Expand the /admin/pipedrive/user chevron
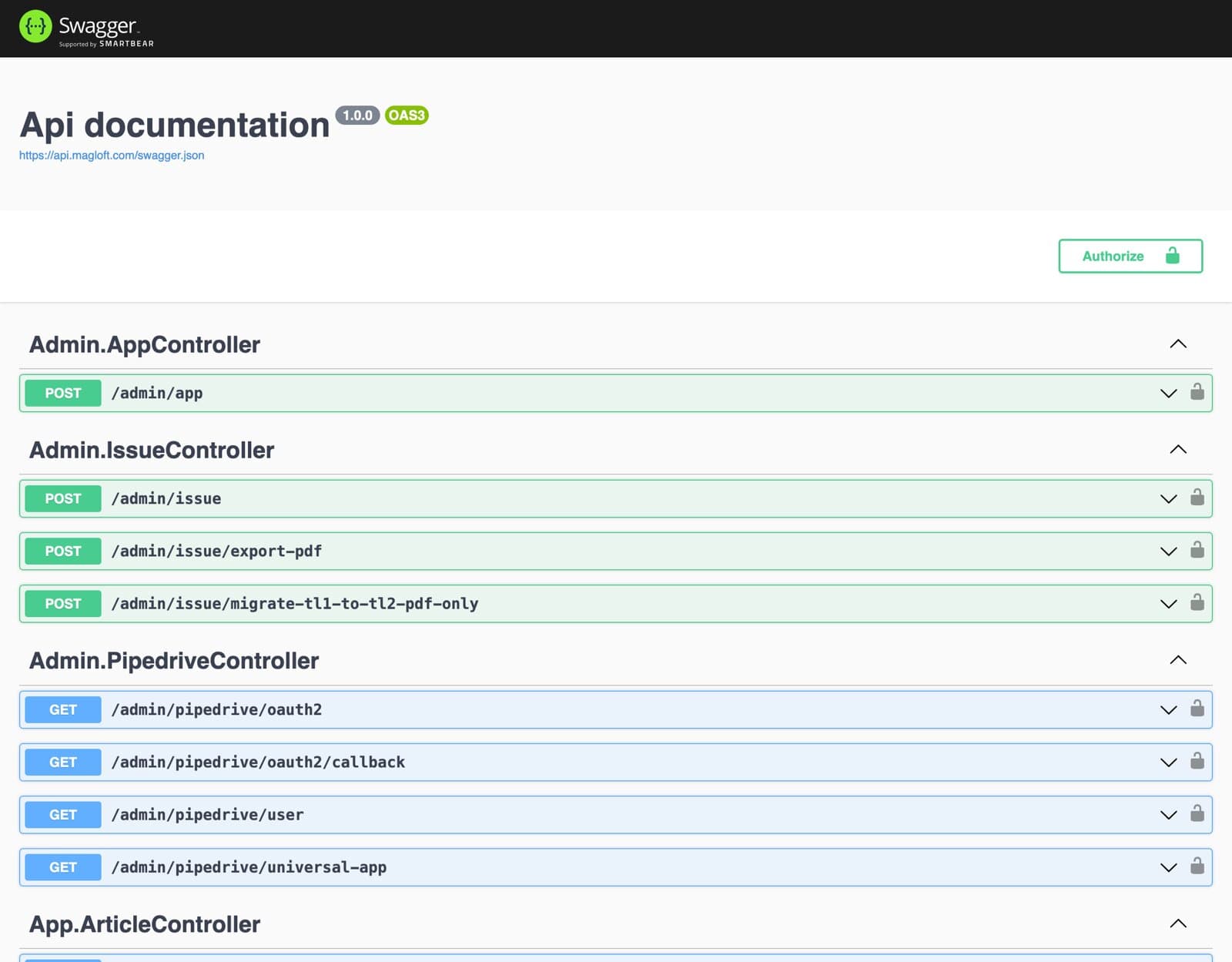The height and width of the screenshot is (962, 1232). pyautogui.click(x=1168, y=815)
